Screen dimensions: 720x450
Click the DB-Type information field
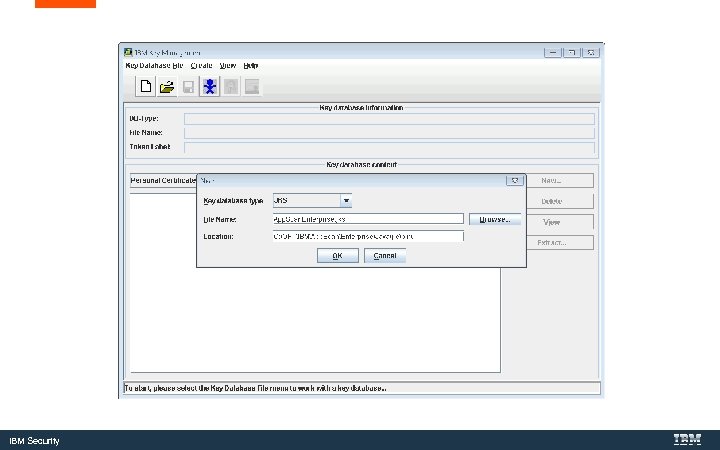tap(389, 119)
